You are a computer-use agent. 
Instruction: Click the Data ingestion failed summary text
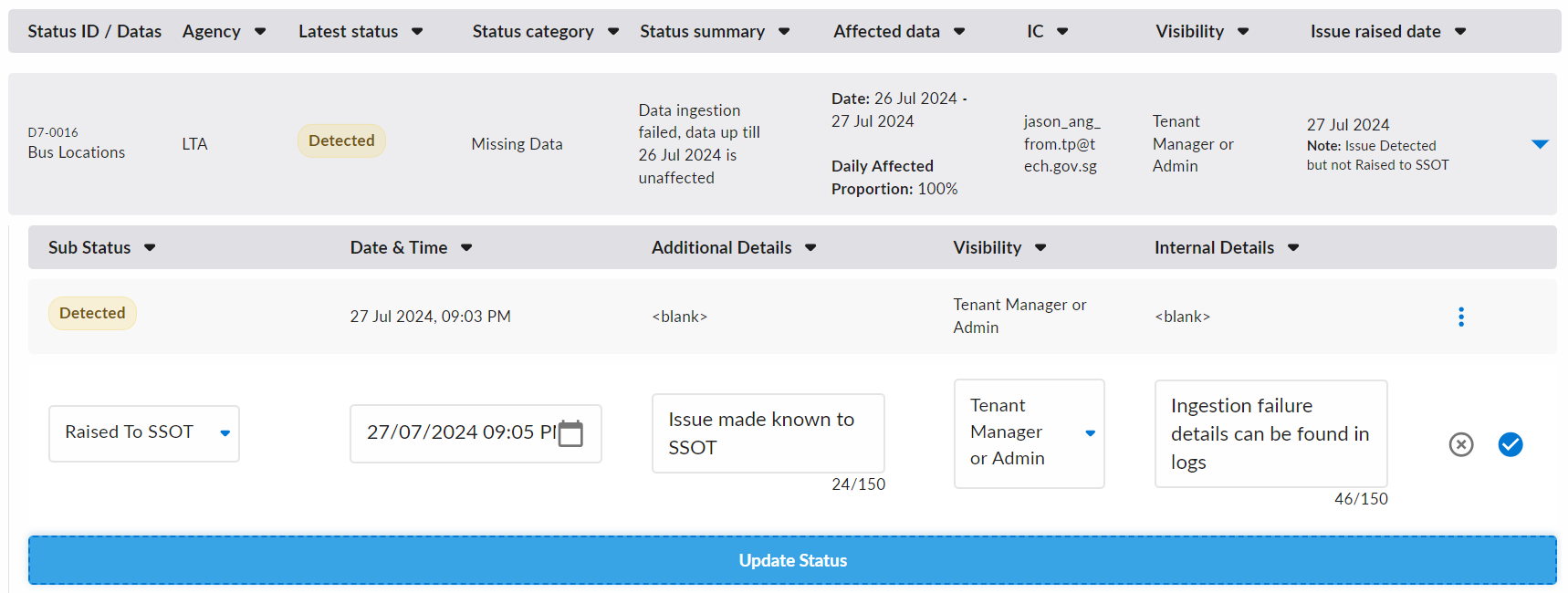699,144
